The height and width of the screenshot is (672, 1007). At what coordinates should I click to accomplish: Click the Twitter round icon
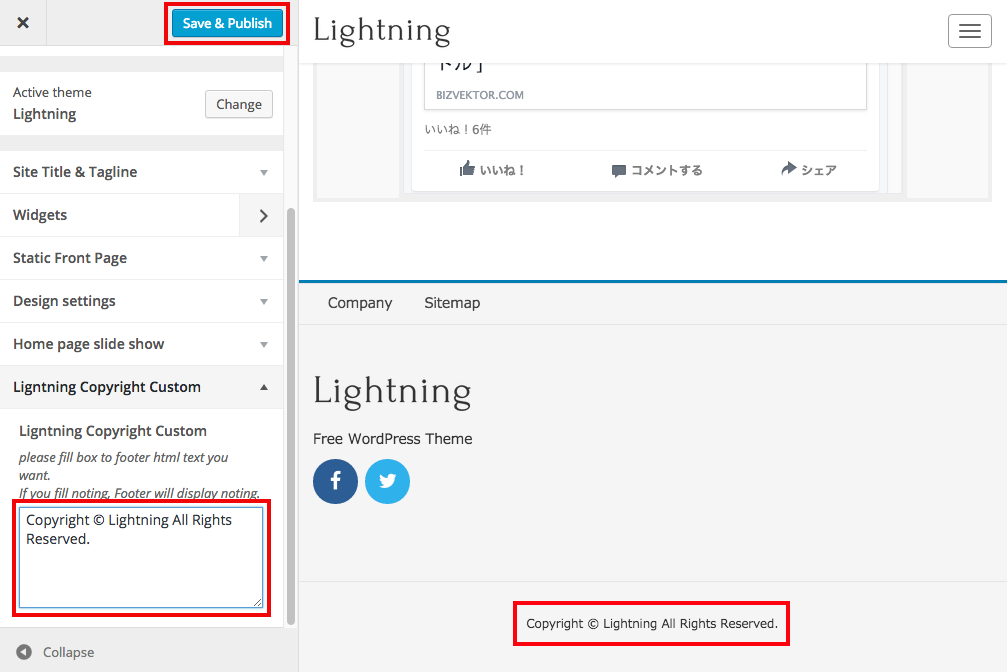[x=387, y=481]
